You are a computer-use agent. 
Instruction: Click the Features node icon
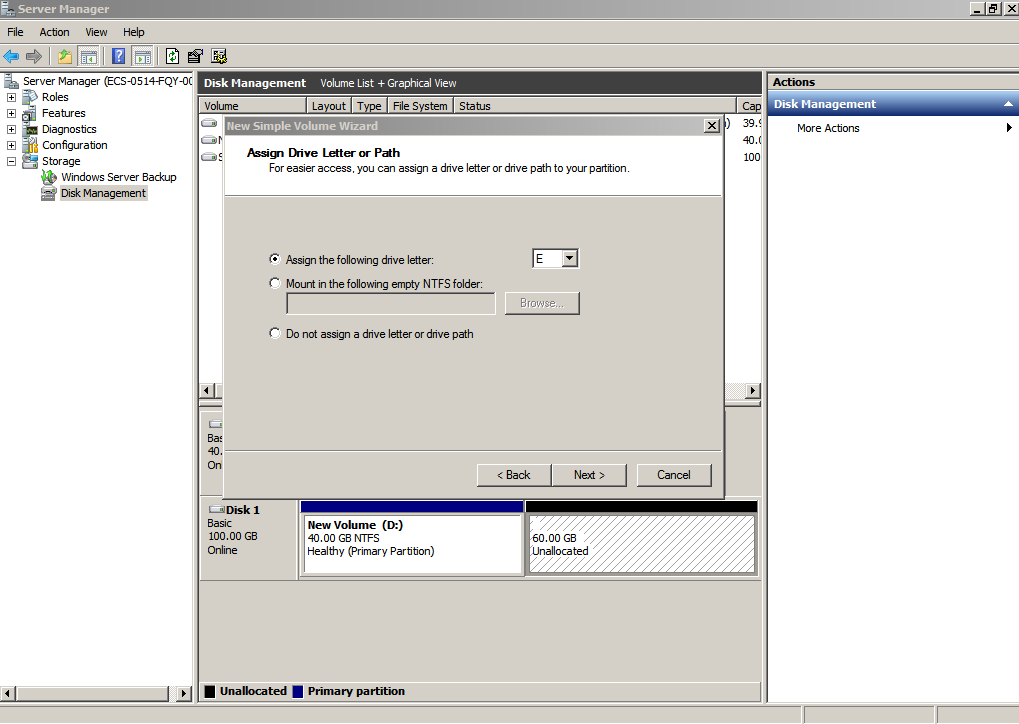pos(30,114)
